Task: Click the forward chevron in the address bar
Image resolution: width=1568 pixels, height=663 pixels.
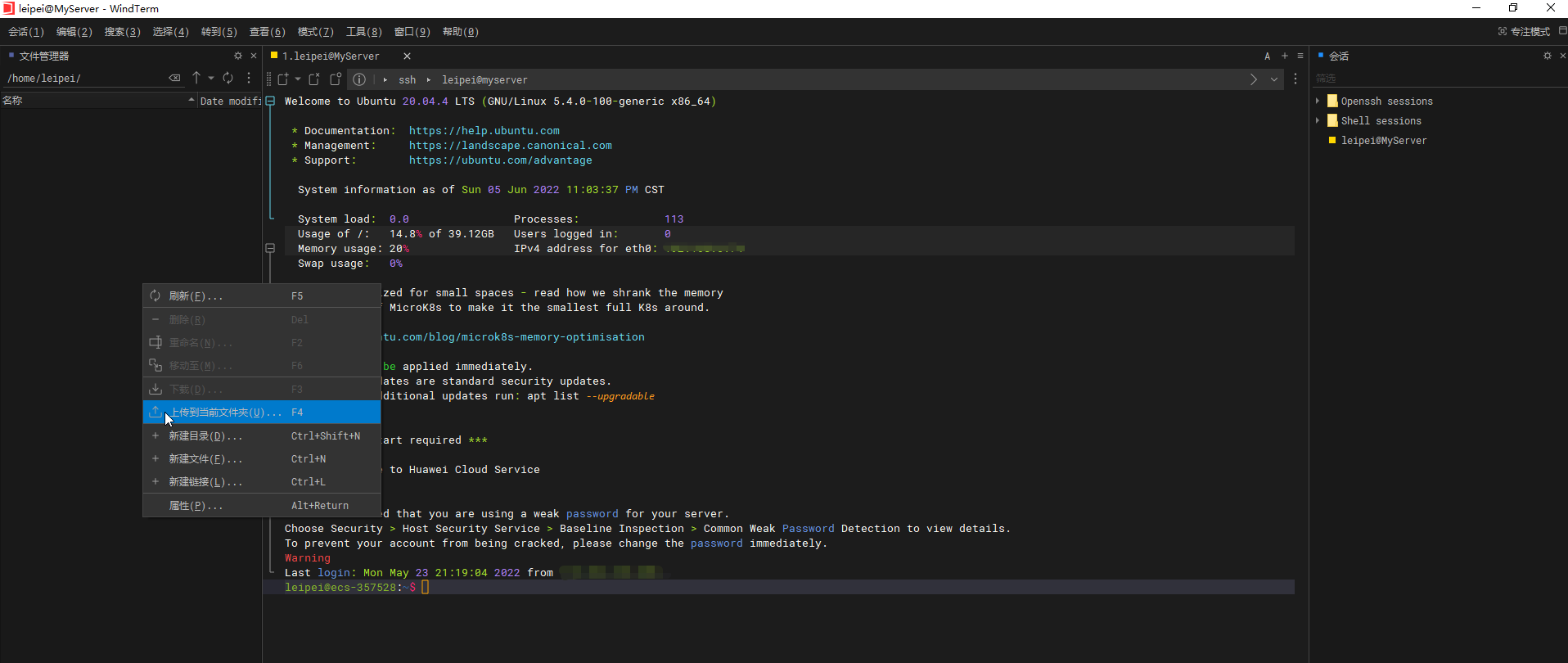Action: 1254,79
